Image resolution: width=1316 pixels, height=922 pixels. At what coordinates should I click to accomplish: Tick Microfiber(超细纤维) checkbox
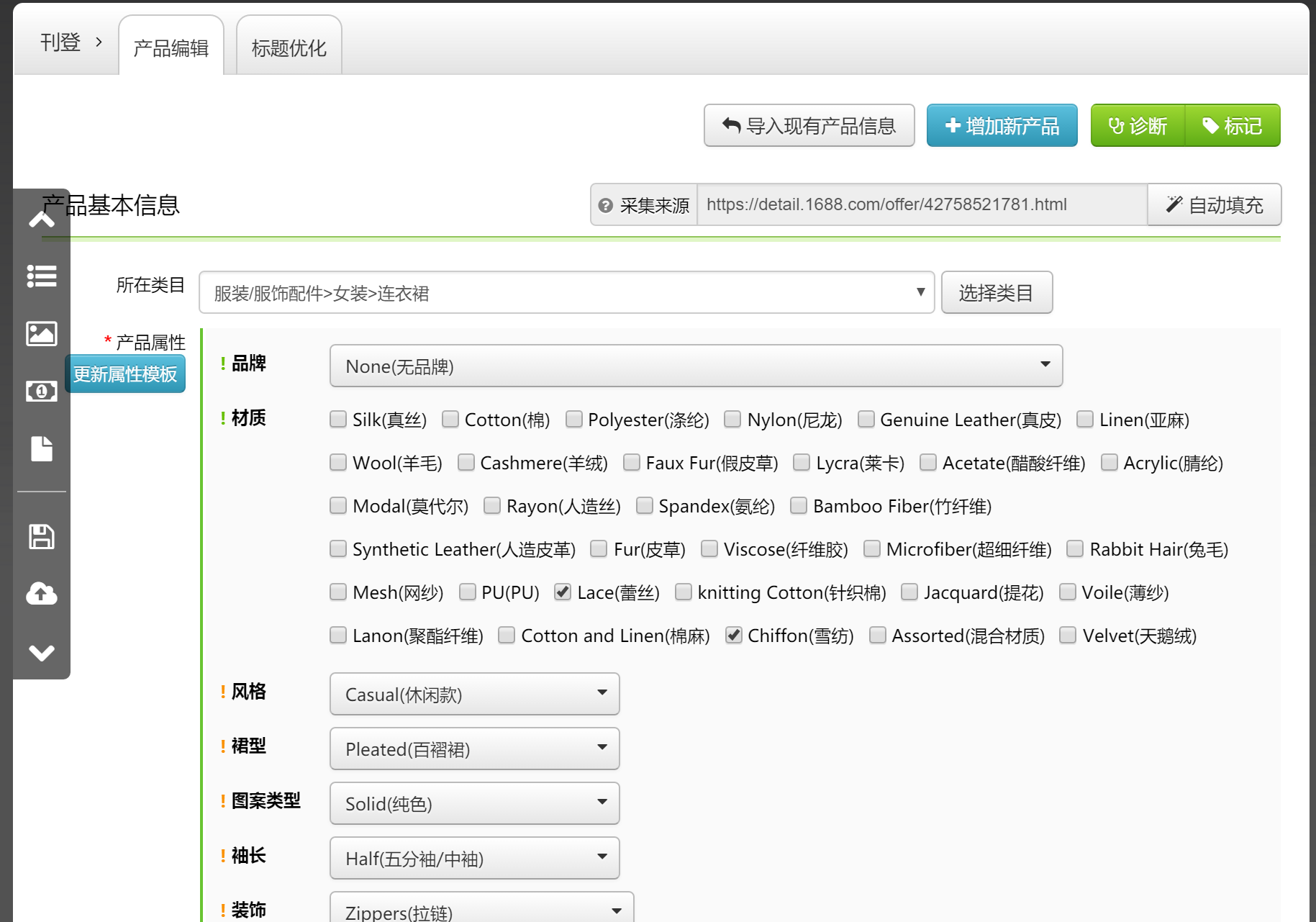[x=872, y=548]
